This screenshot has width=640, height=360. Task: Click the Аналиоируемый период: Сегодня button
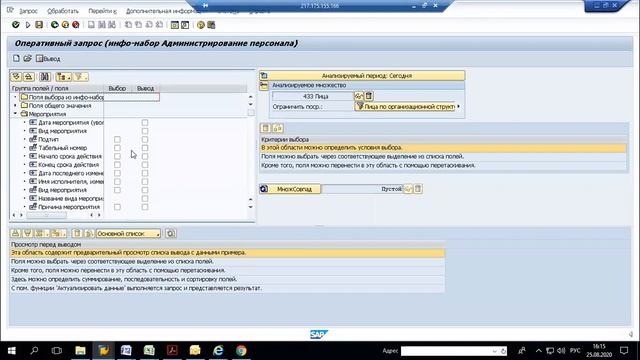[x=367, y=76]
